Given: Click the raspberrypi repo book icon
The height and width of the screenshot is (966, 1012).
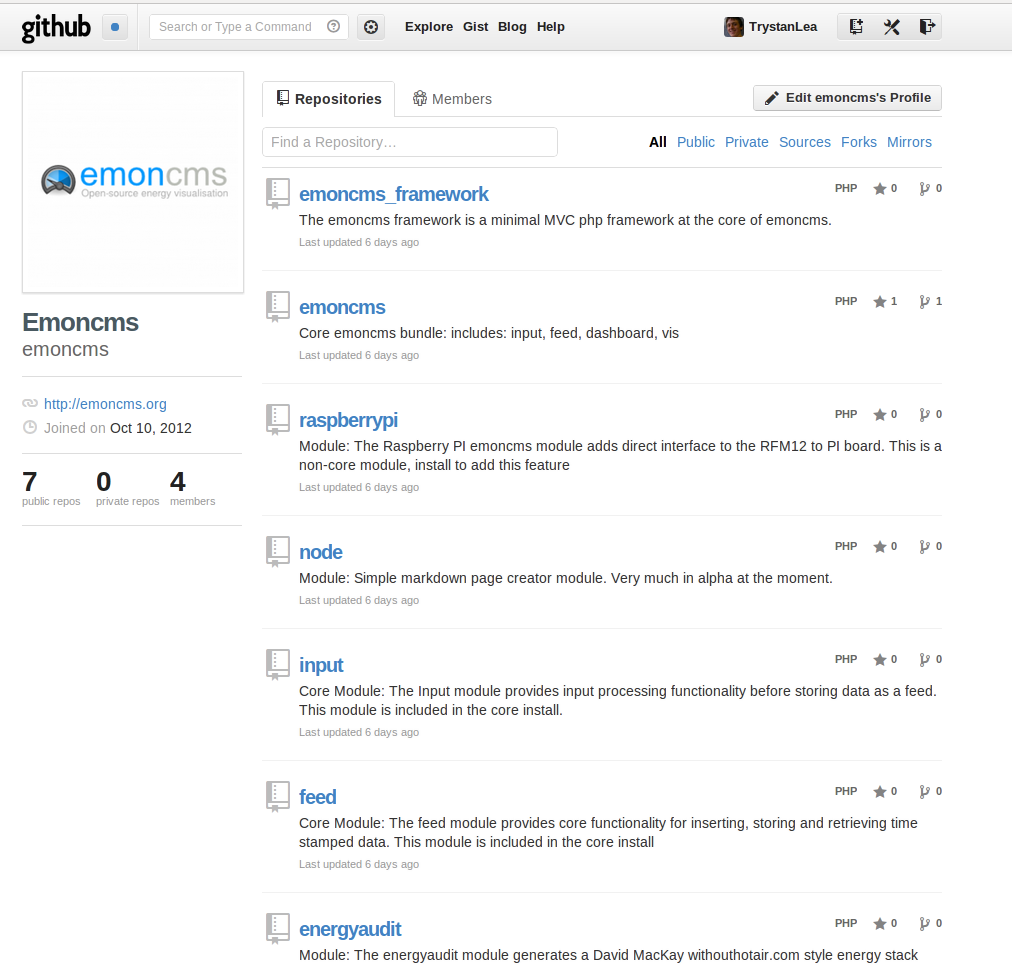Looking at the screenshot, I should 278,419.
